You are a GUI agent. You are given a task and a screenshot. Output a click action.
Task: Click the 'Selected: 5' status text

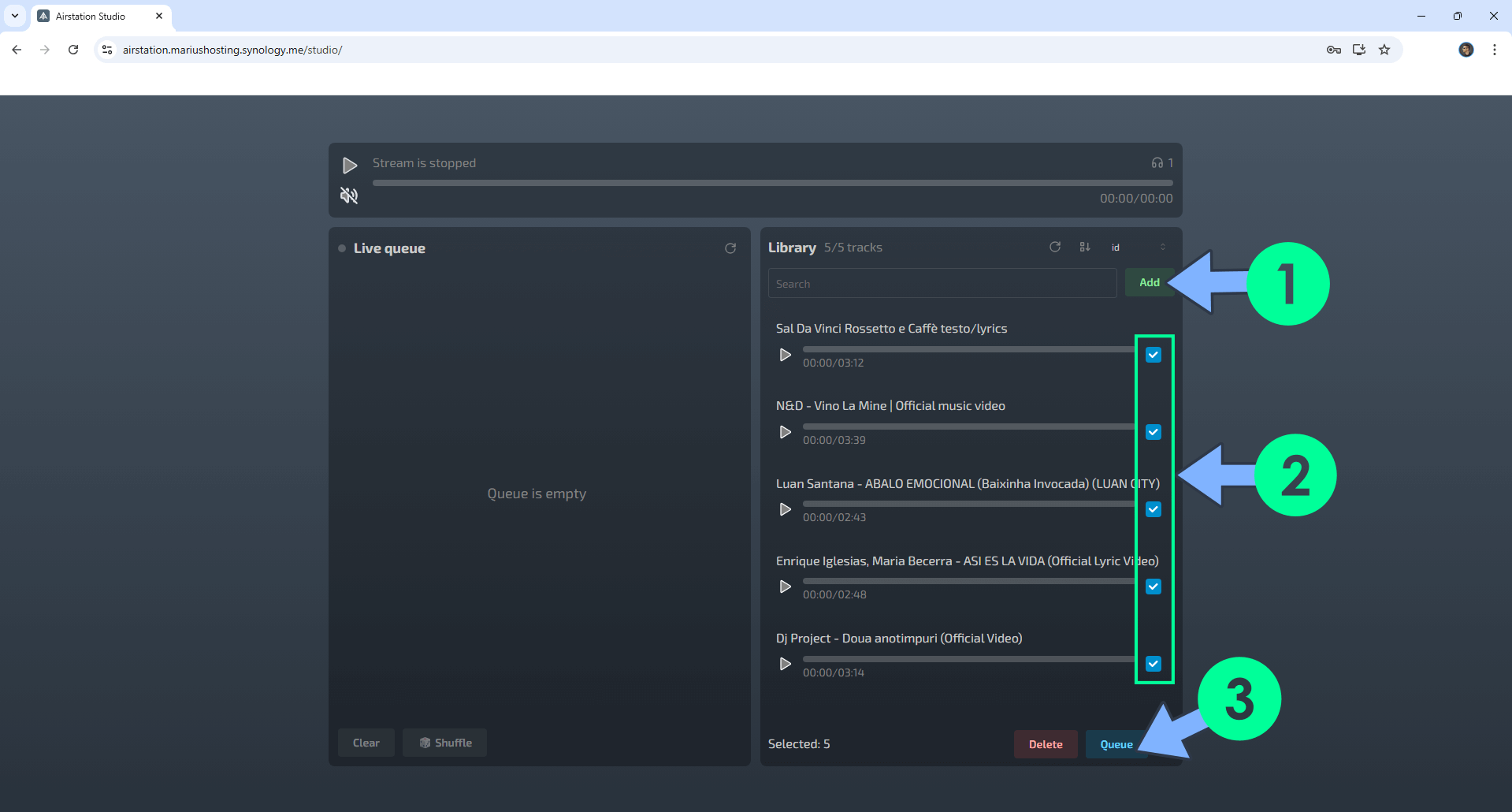pos(799,744)
